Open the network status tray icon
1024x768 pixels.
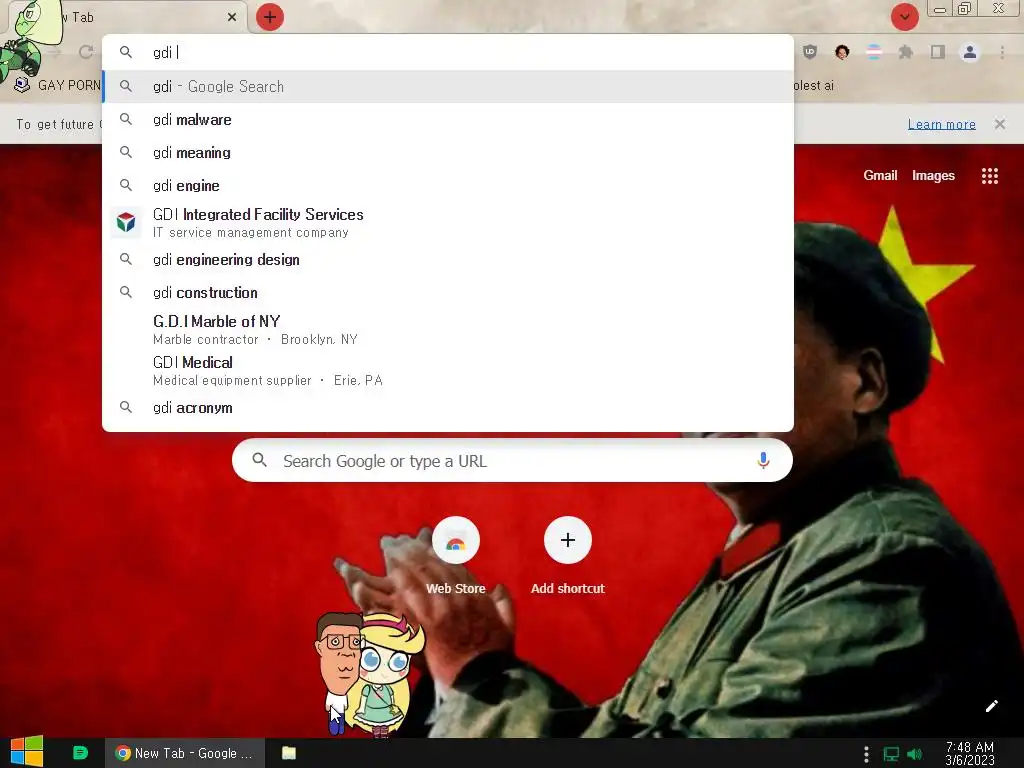pos(891,754)
